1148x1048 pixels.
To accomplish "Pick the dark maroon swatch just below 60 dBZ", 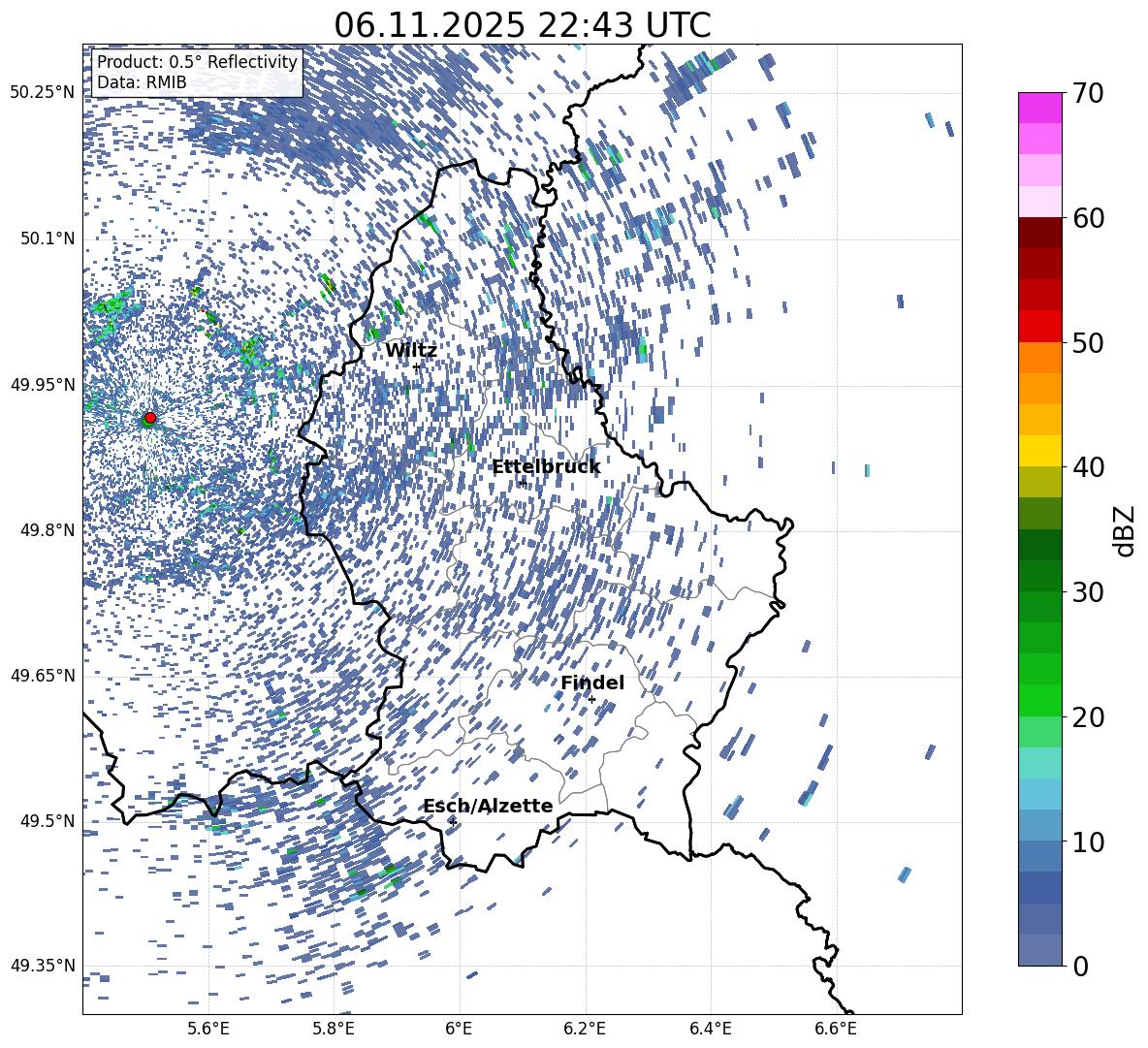I will pyautogui.click(x=1039, y=233).
